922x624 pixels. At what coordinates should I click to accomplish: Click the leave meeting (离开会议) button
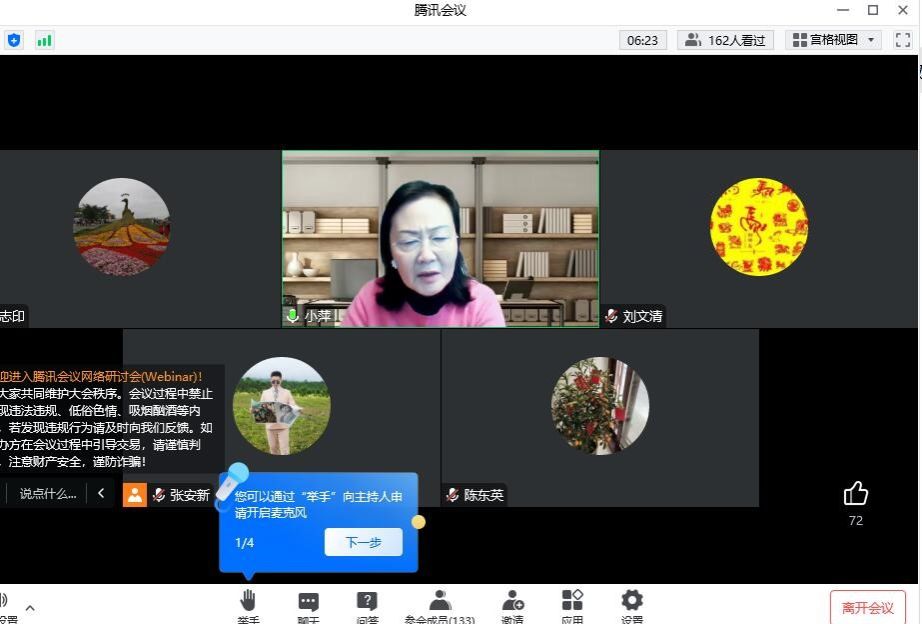867,607
